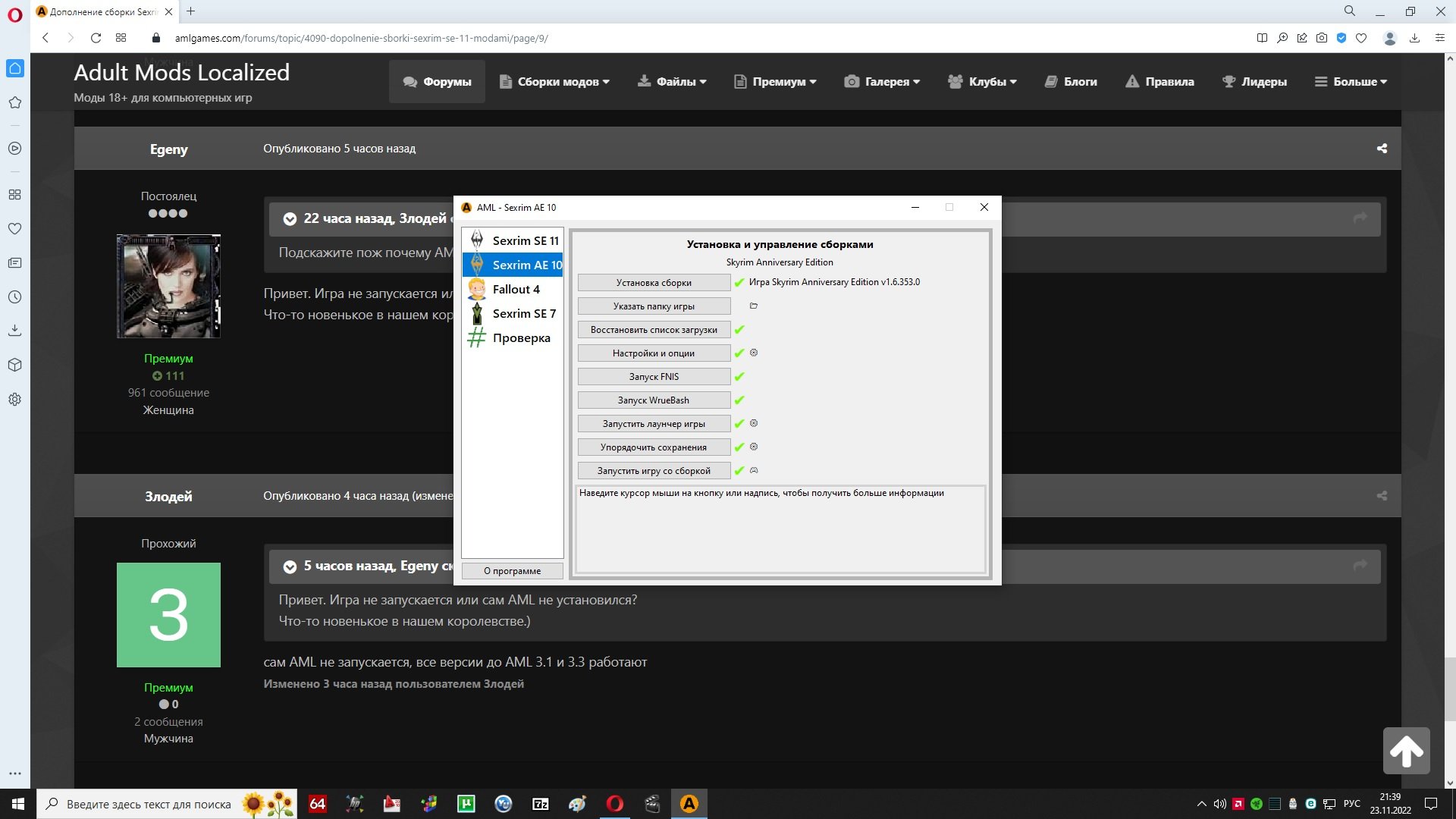The width and height of the screenshot is (1456, 819).
Task: Click gear icon beside Упорядочить сохранения
Action: 754,447
